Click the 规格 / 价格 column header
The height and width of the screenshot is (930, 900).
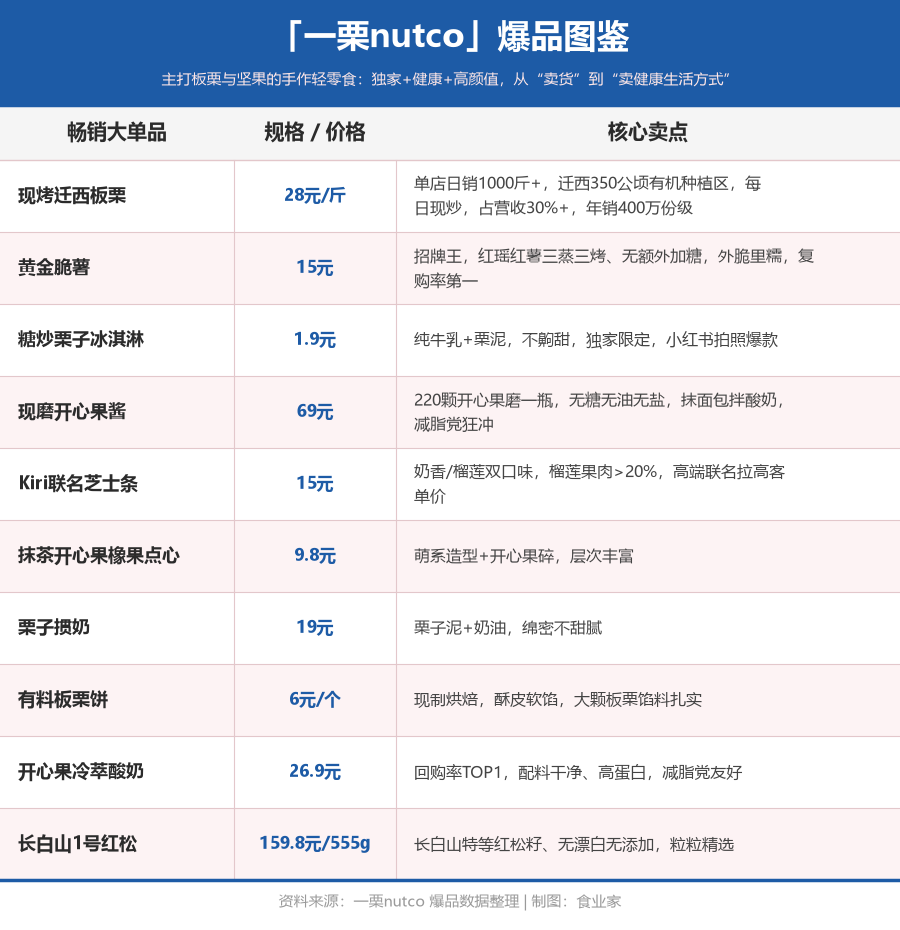(x=315, y=132)
